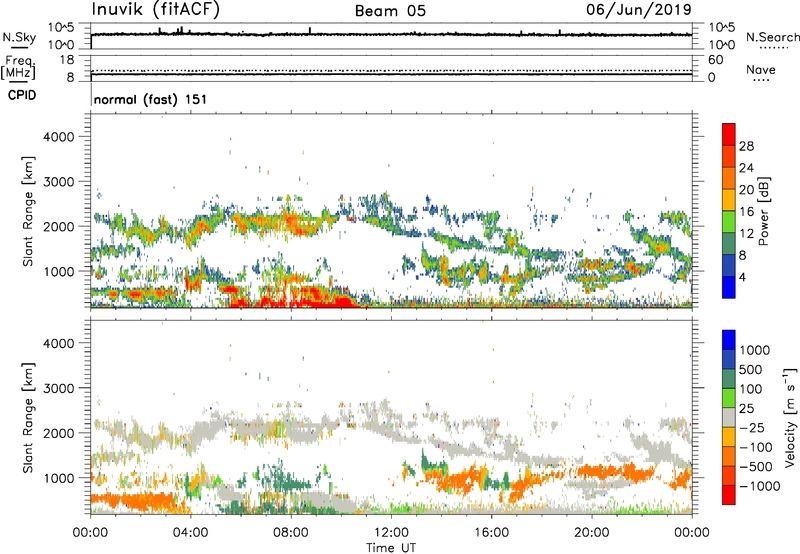
Task: Click the 'Beam 05' label
Action: tap(390, 11)
